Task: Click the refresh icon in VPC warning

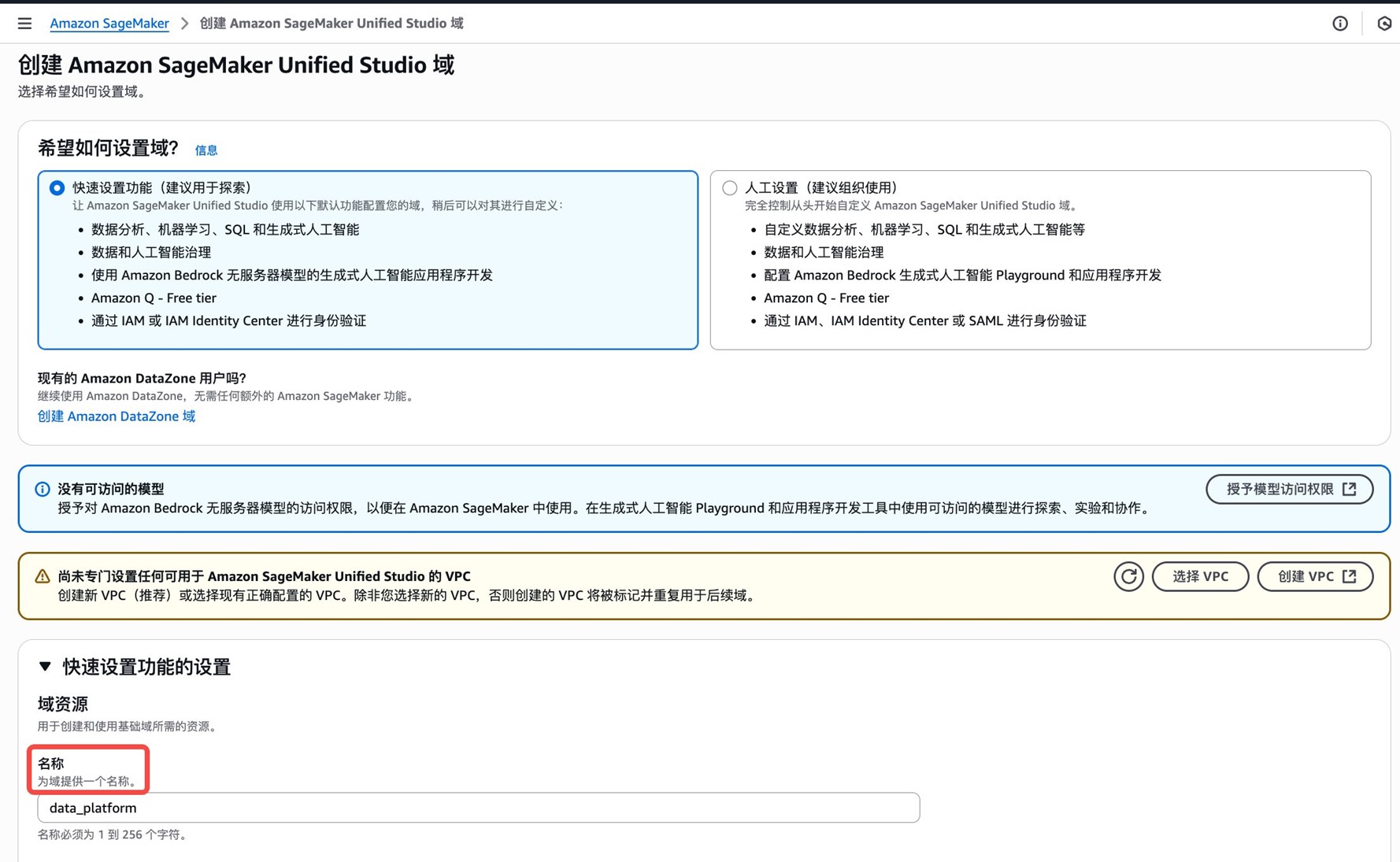Action: 1128,576
